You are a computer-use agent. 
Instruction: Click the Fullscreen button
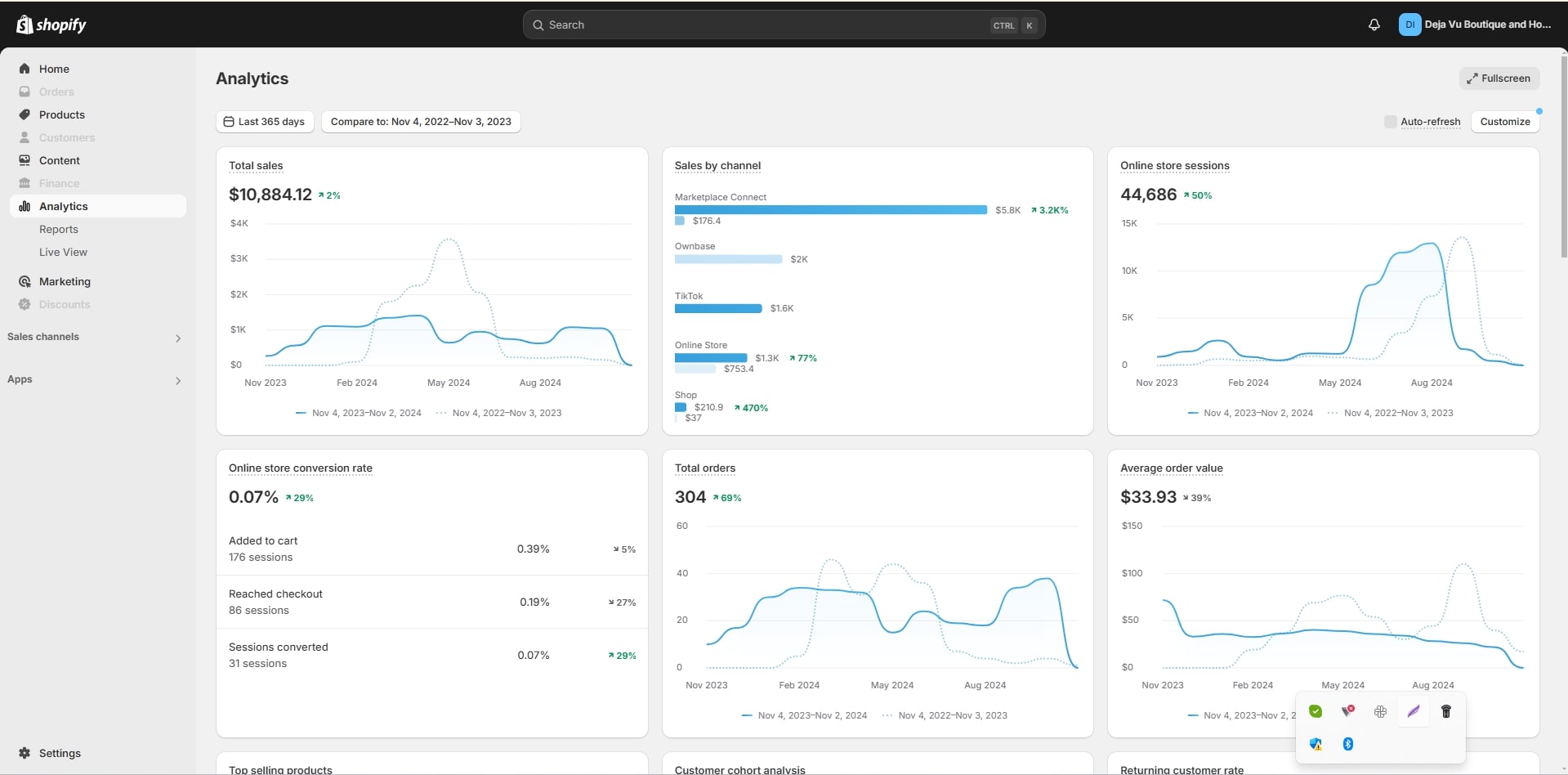[x=1499, y=78]
